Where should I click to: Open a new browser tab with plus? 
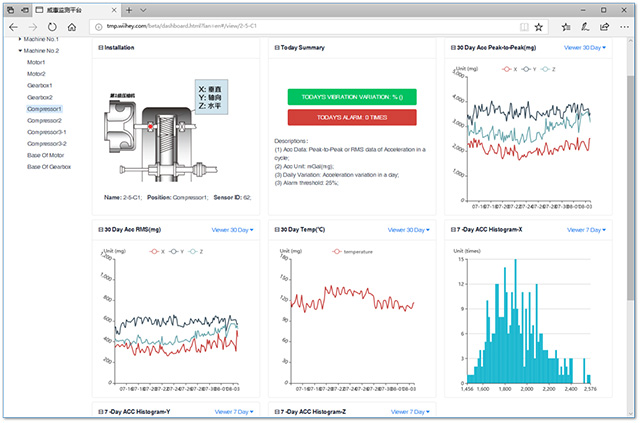(x=129, y=10)
